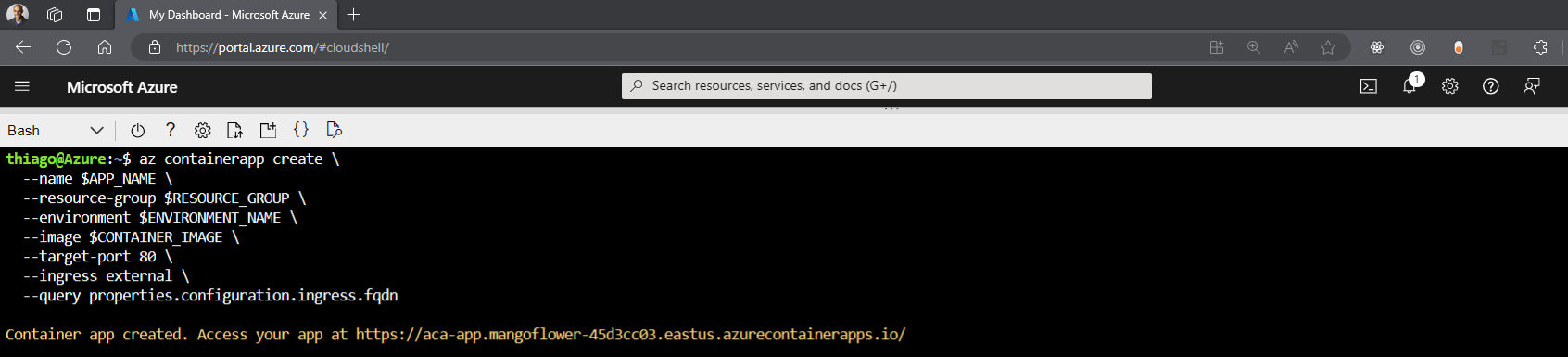
Task: Open upload/download files icon
Action: pos(235,131)
